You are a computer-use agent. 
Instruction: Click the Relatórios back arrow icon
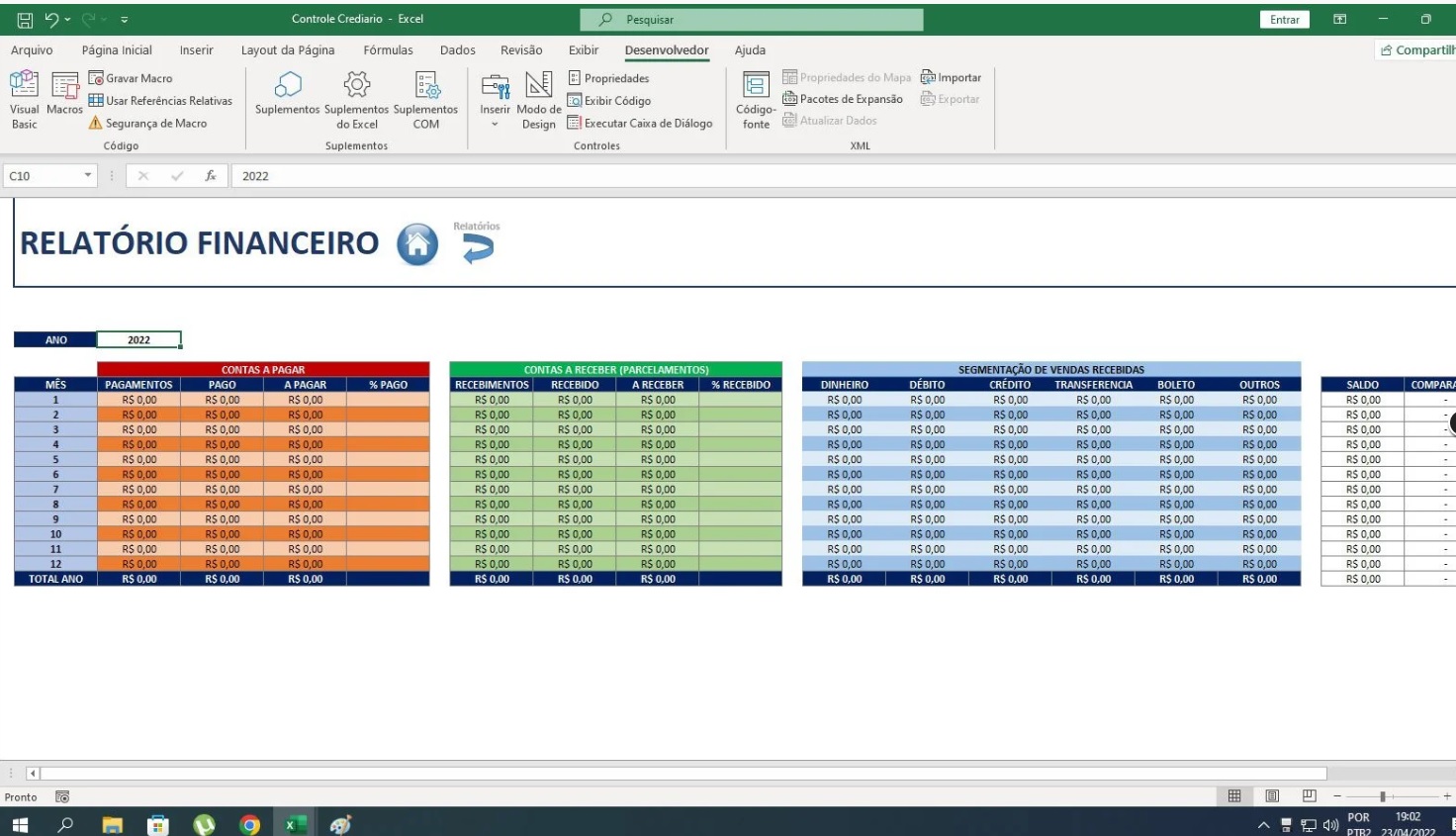tap(478, 248)
